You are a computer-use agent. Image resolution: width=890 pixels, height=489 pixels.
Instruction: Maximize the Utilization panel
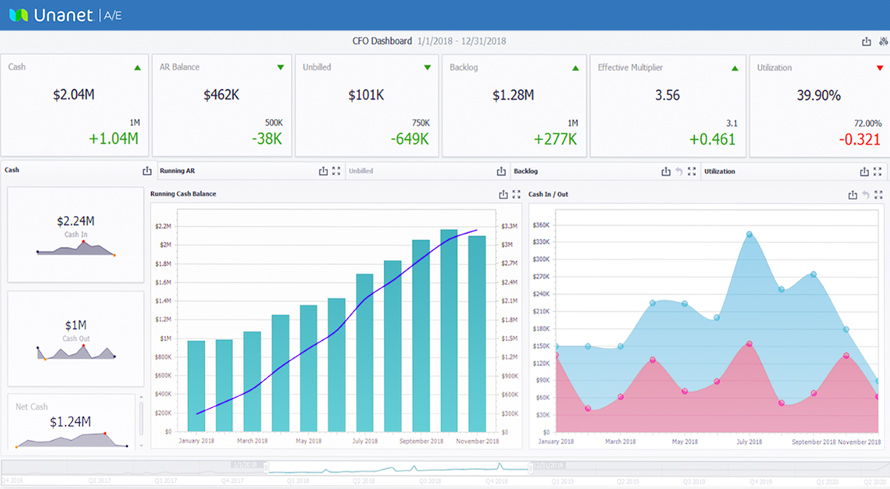(879, 171)
